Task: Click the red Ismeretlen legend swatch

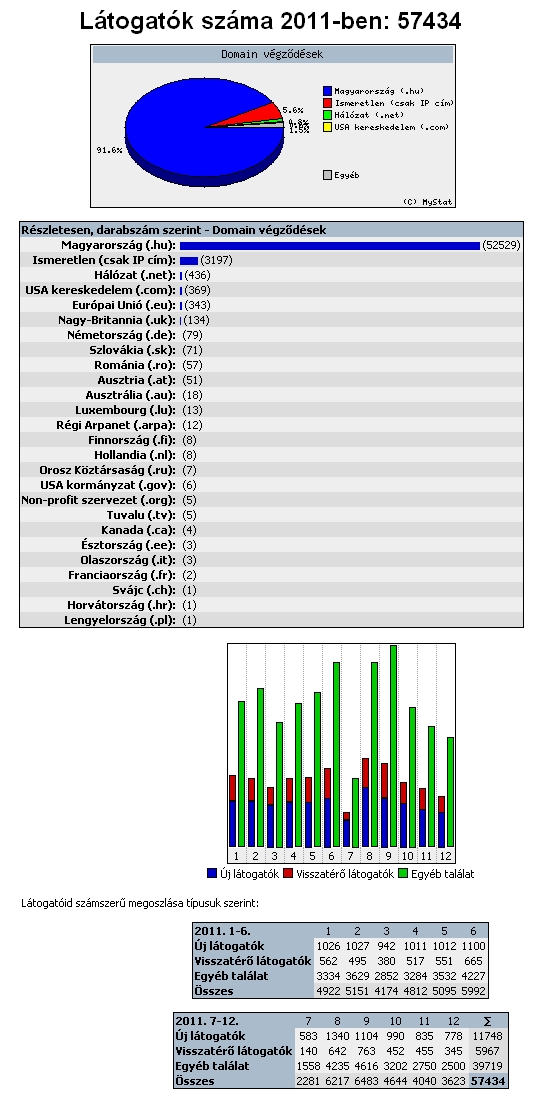Action: (x=327, y=103)
